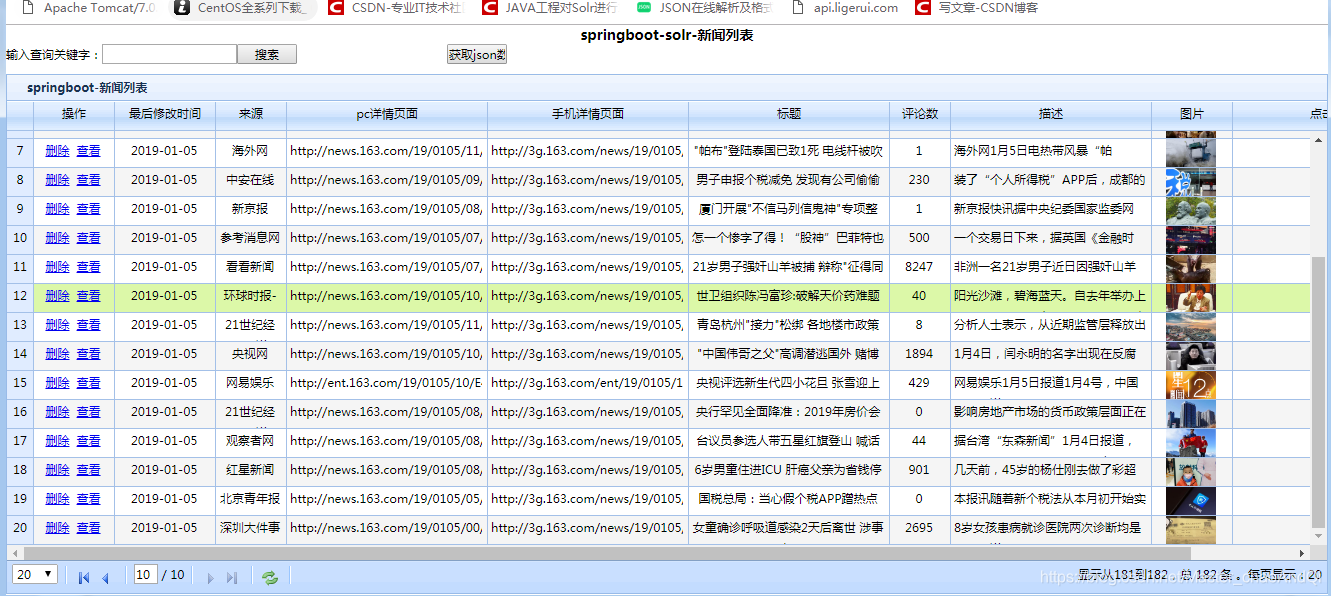Select source cell 红星新闻 in row 18
The image size is (1331, 596).
coord(251,470)
